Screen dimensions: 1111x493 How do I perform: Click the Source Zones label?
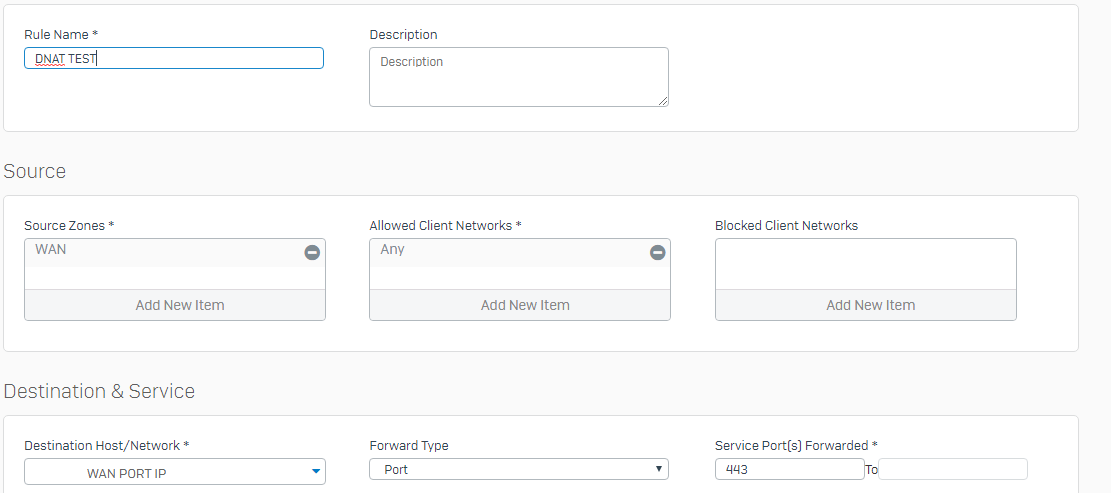pos(69,225)
